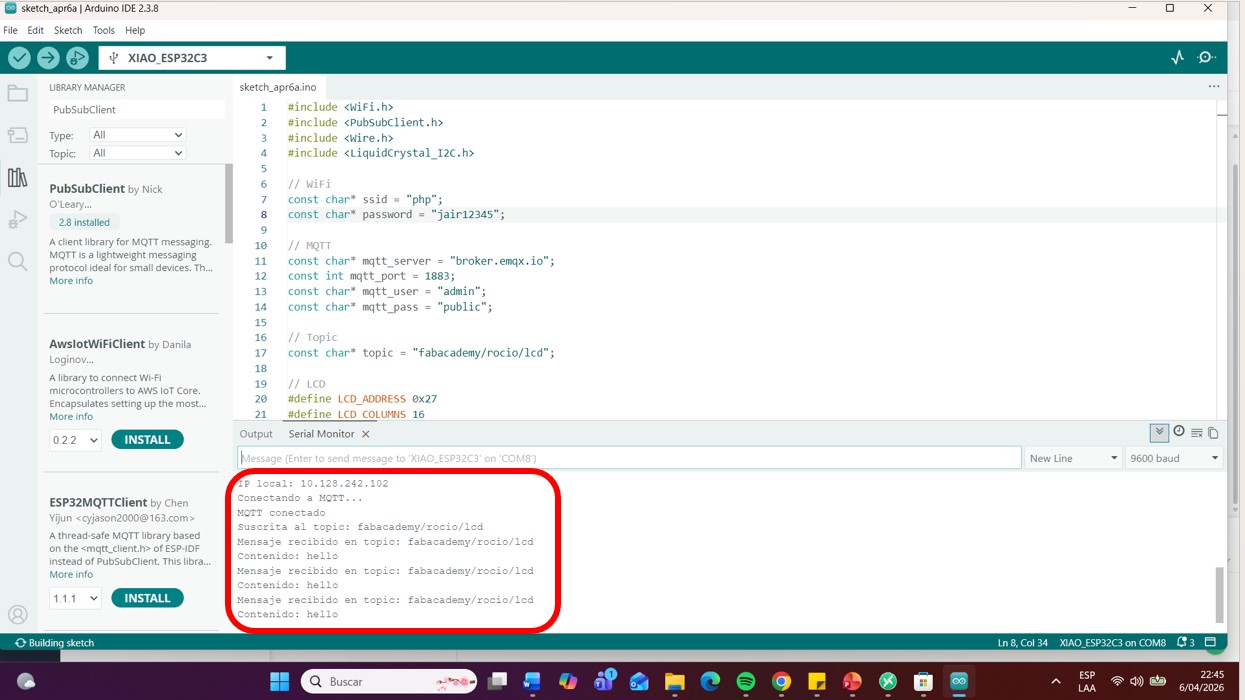Open Google Chrome from the taskbar
This screenshot has width=1245, height=700.
click(x=781, y=682)
